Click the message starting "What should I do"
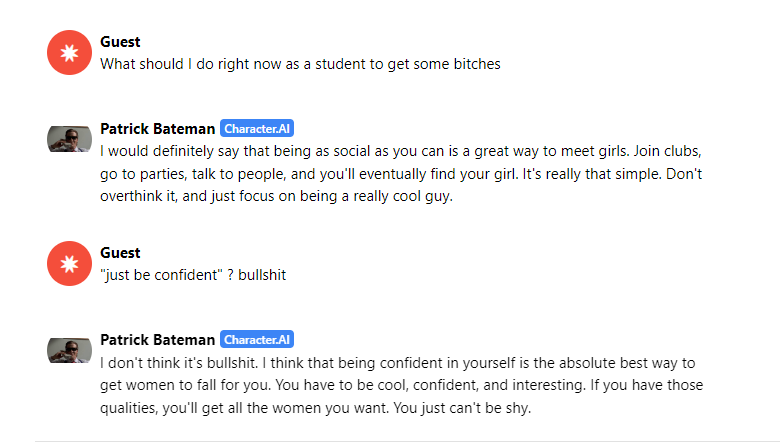The image size is (780, 444). pos(300,64)
